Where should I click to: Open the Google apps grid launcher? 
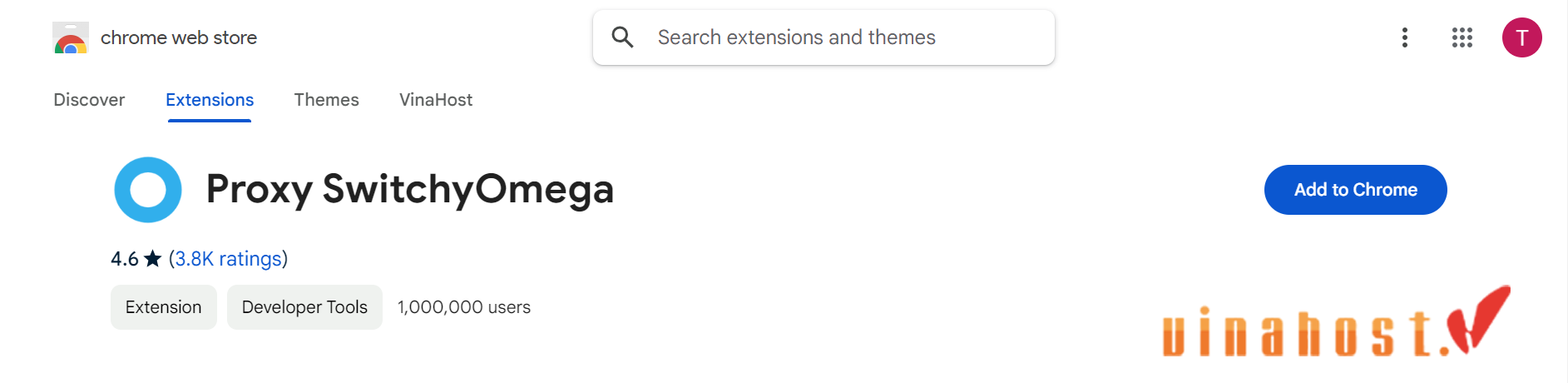point(1462,37)
